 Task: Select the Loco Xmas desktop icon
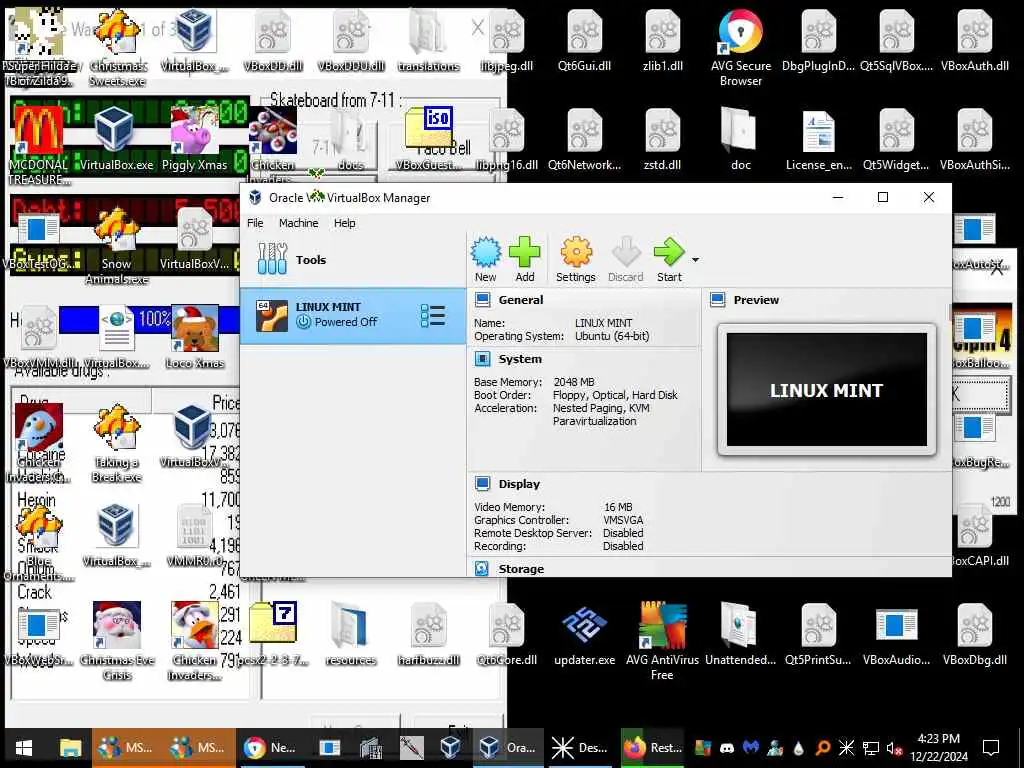pos(195,338)
